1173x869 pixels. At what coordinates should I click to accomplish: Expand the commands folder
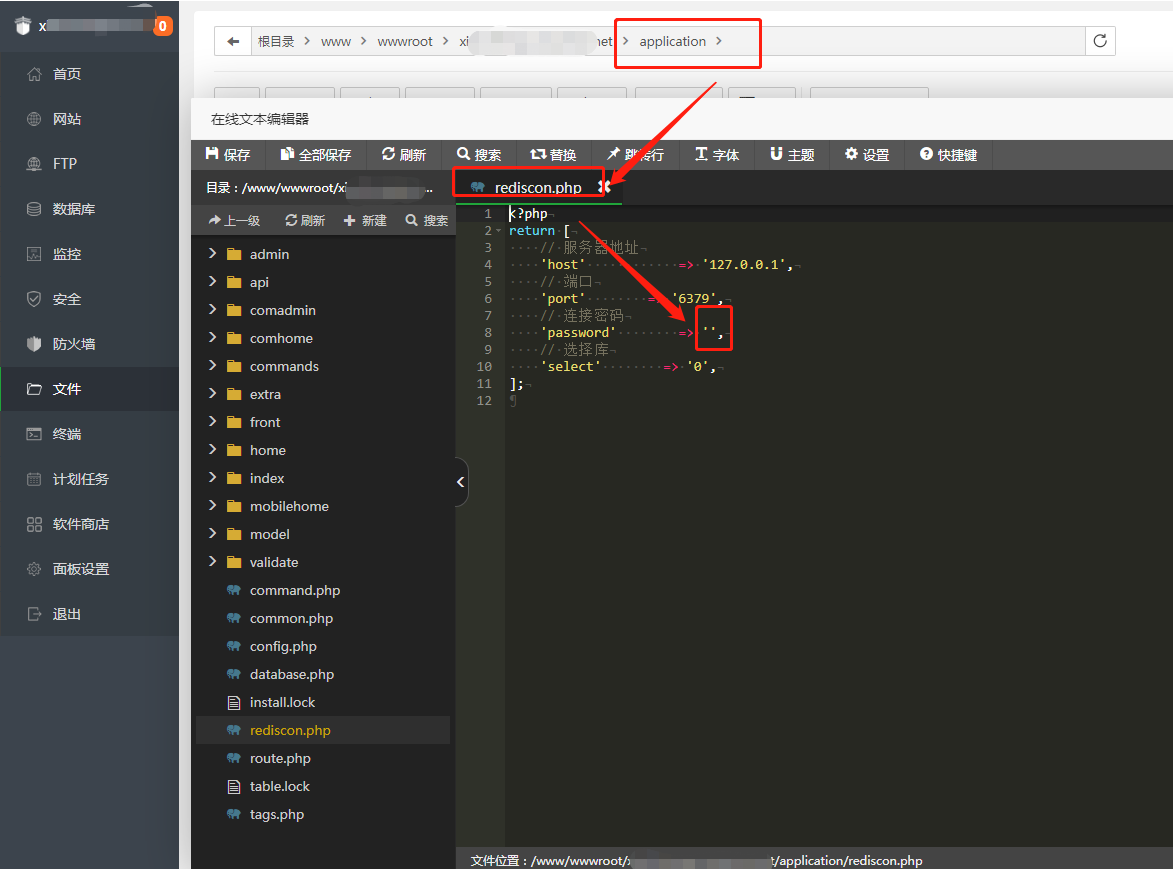[212, 366]
